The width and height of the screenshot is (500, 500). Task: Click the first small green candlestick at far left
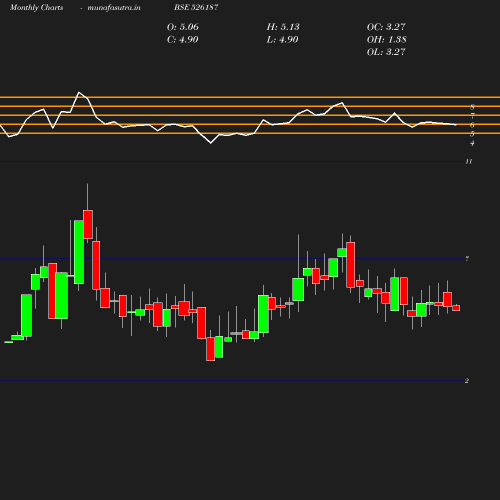point(8,342)
